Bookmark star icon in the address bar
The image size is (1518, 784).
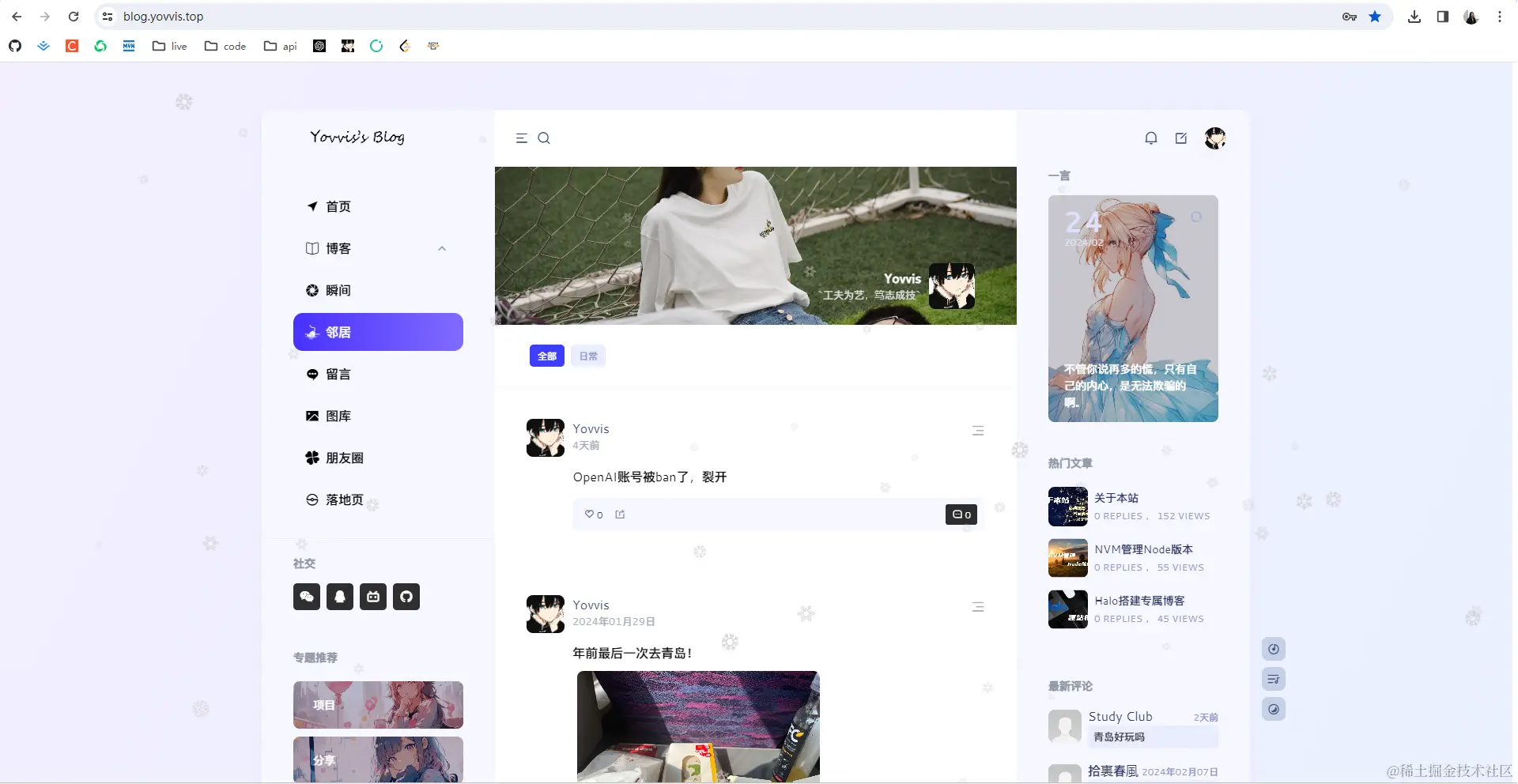click(x=1375, y=17)
